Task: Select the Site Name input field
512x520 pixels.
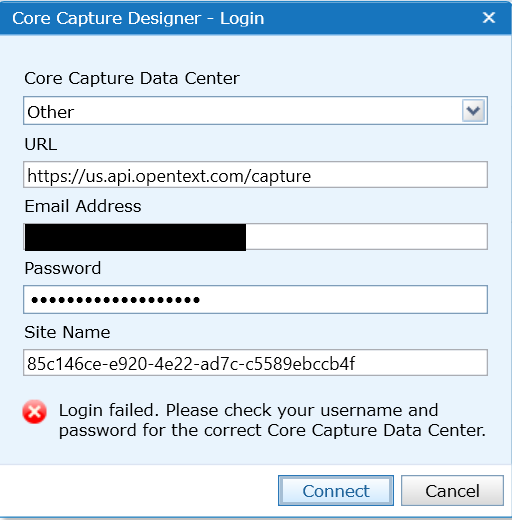Action: coord(255,363)
